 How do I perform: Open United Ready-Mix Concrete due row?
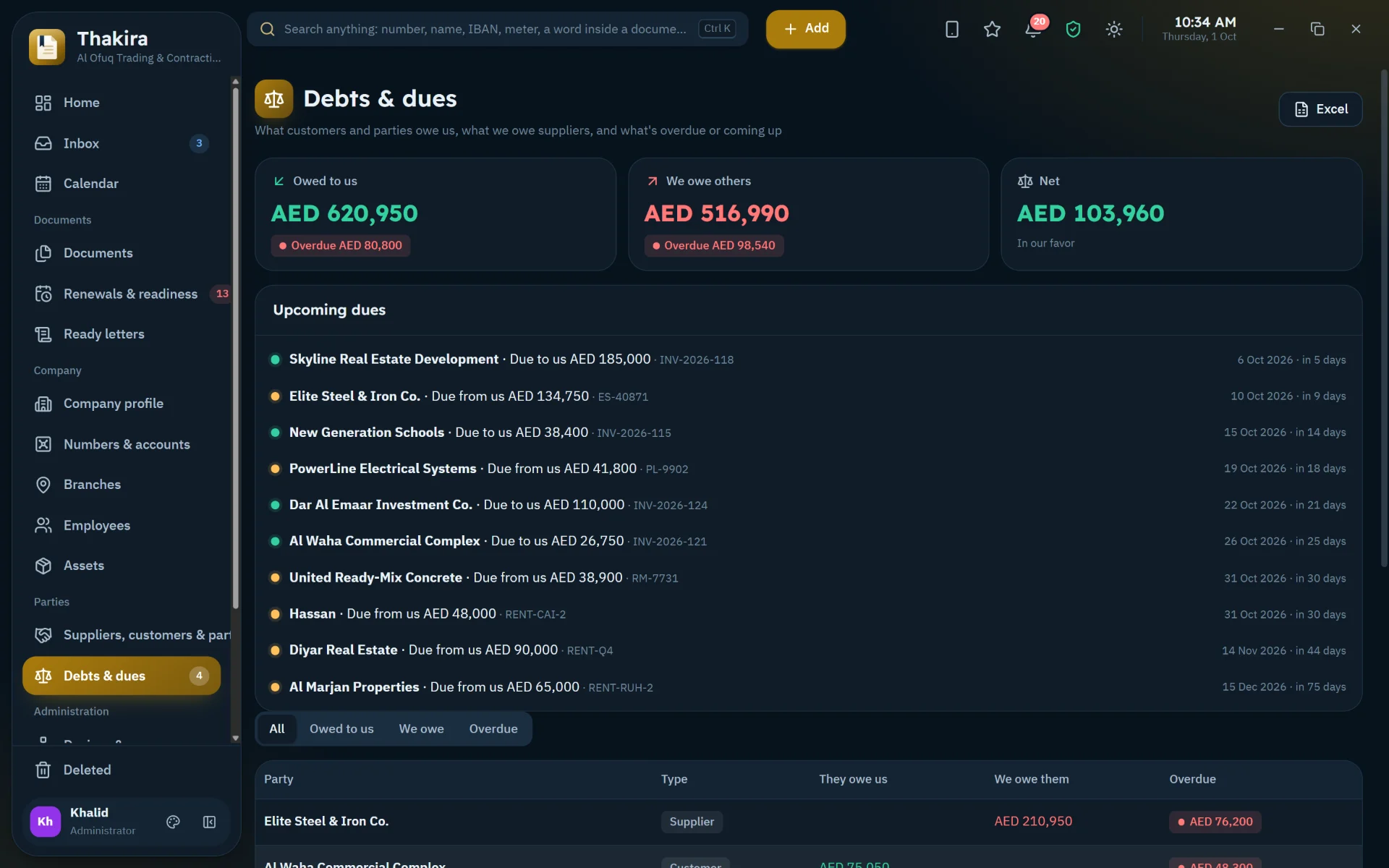(808, 578)
